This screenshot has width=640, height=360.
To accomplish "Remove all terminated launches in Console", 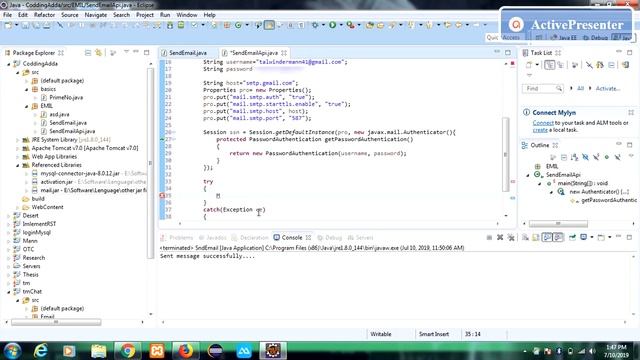I will coord(511,238).
